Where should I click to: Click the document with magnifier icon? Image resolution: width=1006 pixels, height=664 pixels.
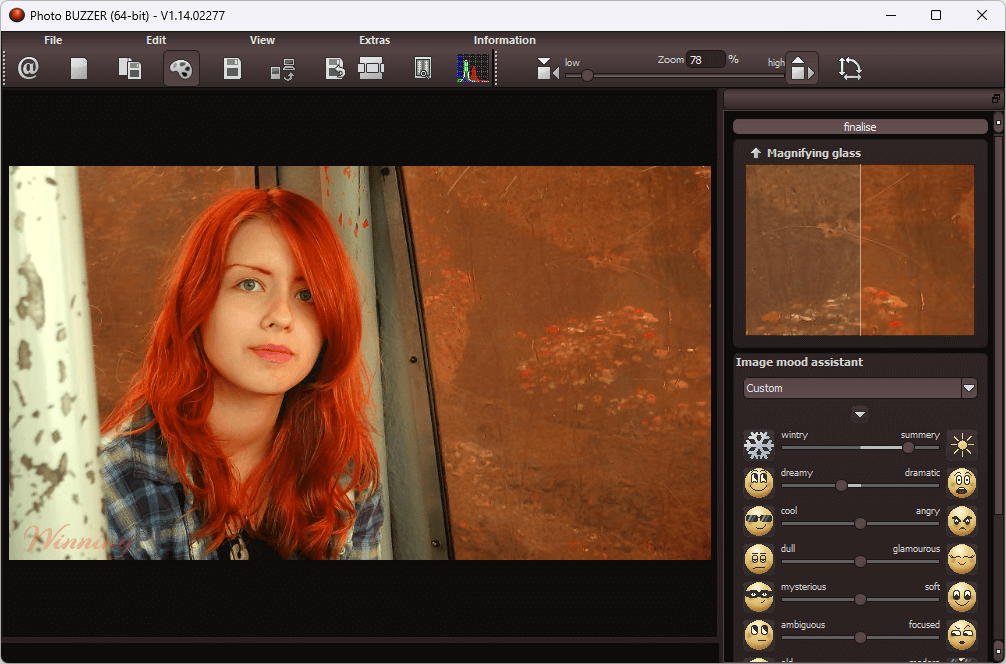[x=423, y=68]
